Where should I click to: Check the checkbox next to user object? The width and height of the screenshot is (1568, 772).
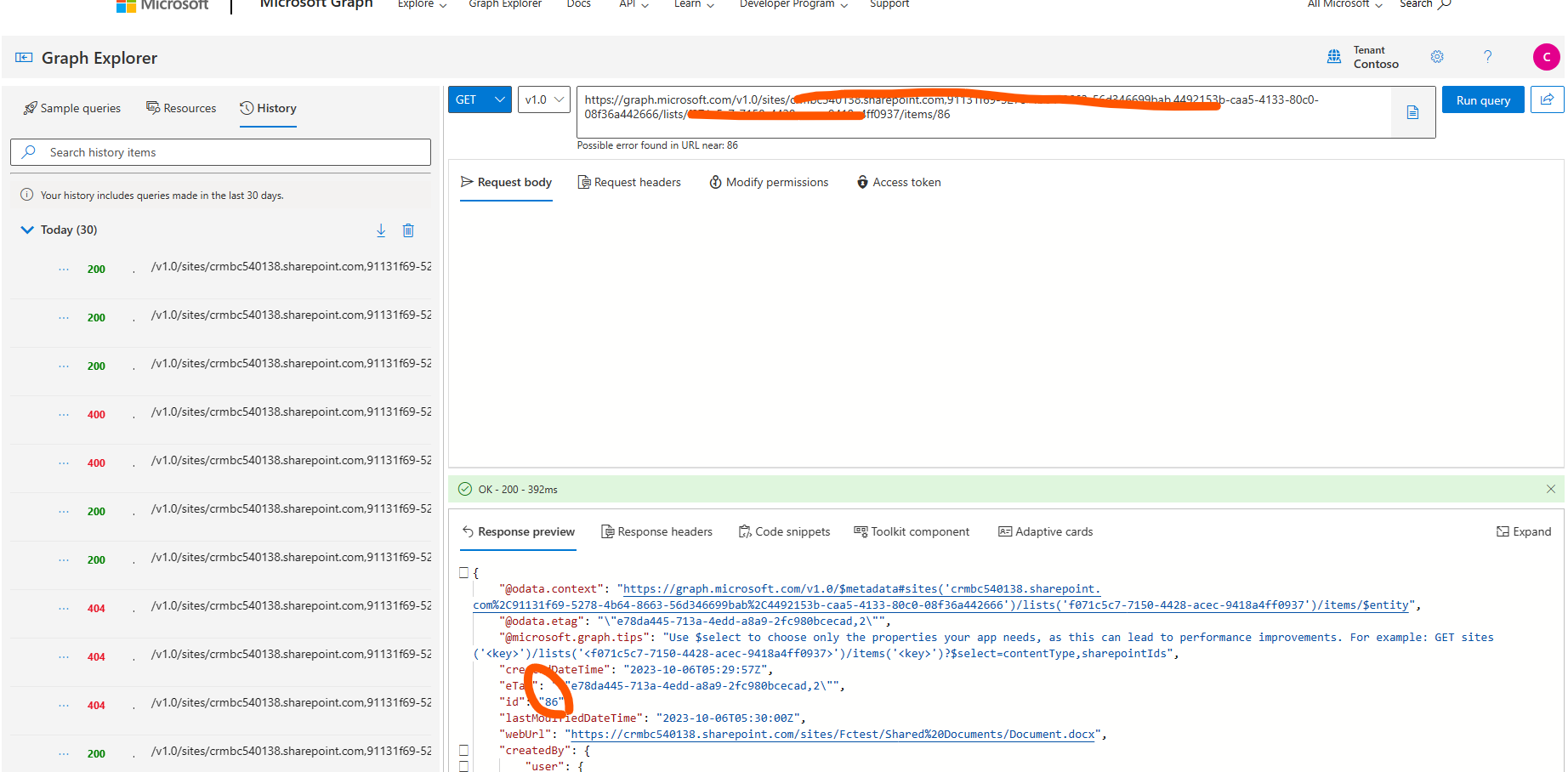click(463, 765)
